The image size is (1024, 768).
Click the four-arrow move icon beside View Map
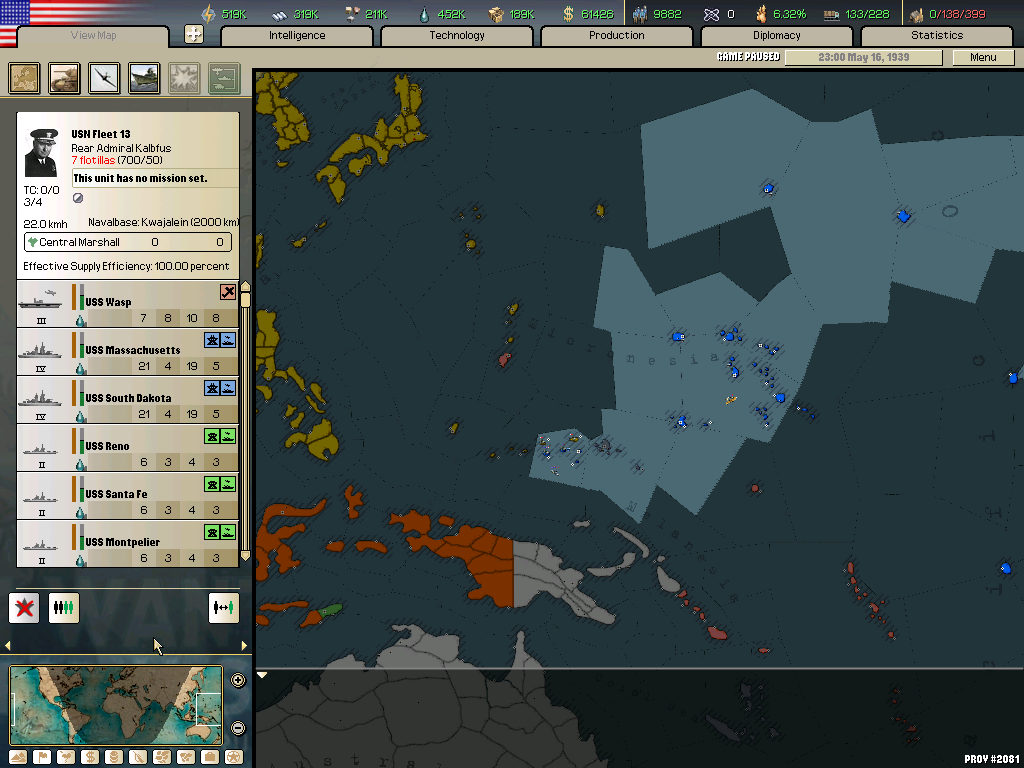click(194, 35)
